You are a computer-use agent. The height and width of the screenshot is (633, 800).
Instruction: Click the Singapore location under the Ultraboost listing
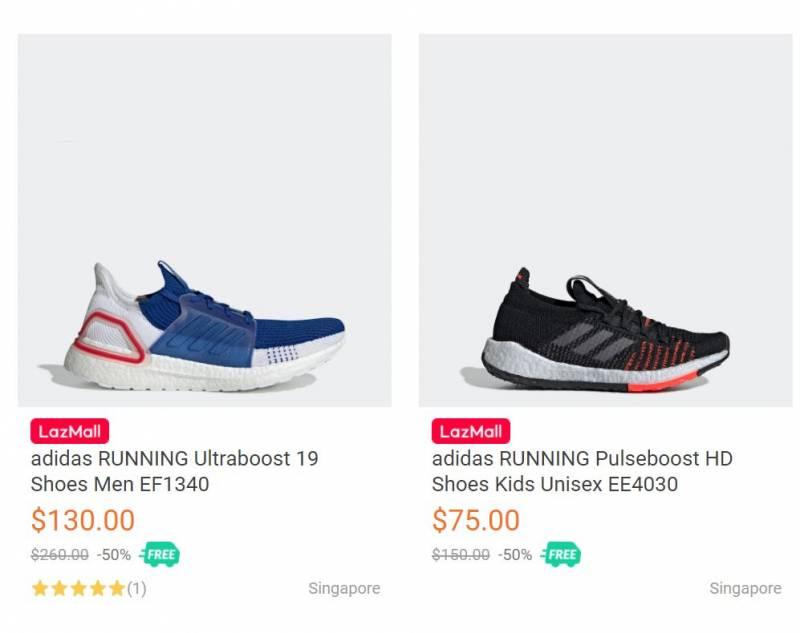(344, 588)
